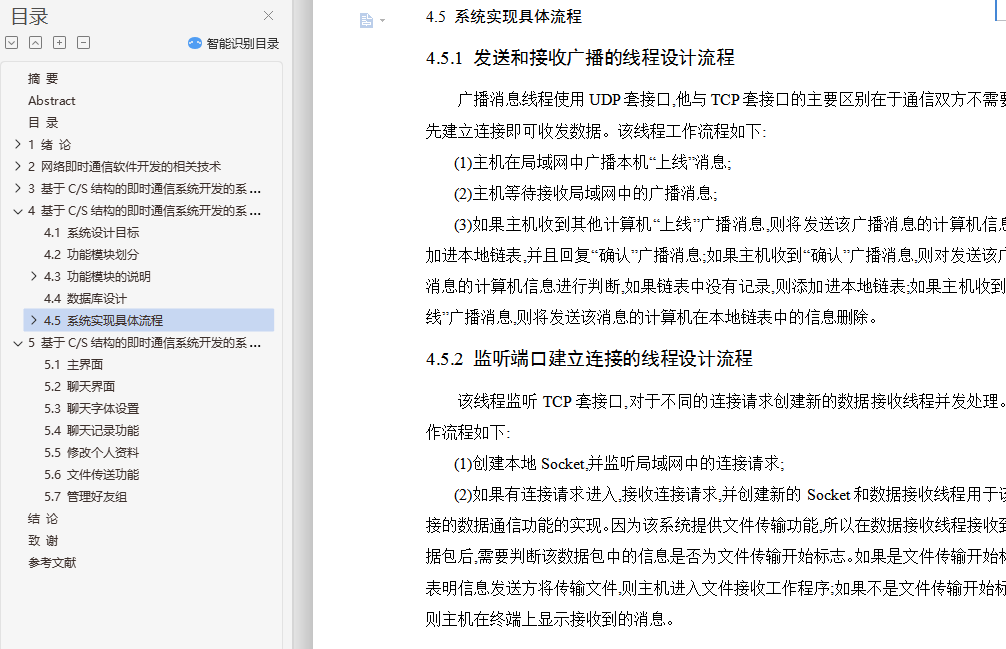Image resolution: width=1006 pixels, height=649 pixels.
Task: Click the down-chevron box icon under 目录
Action: [12, 43]
